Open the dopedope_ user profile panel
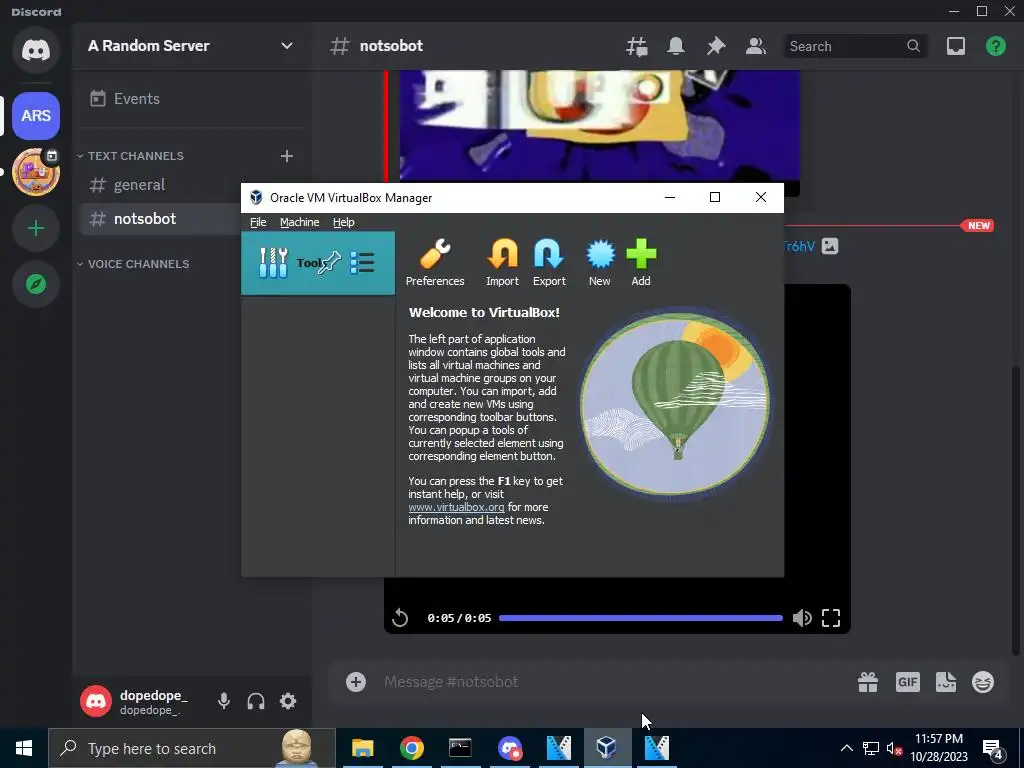 pos(137,701)
